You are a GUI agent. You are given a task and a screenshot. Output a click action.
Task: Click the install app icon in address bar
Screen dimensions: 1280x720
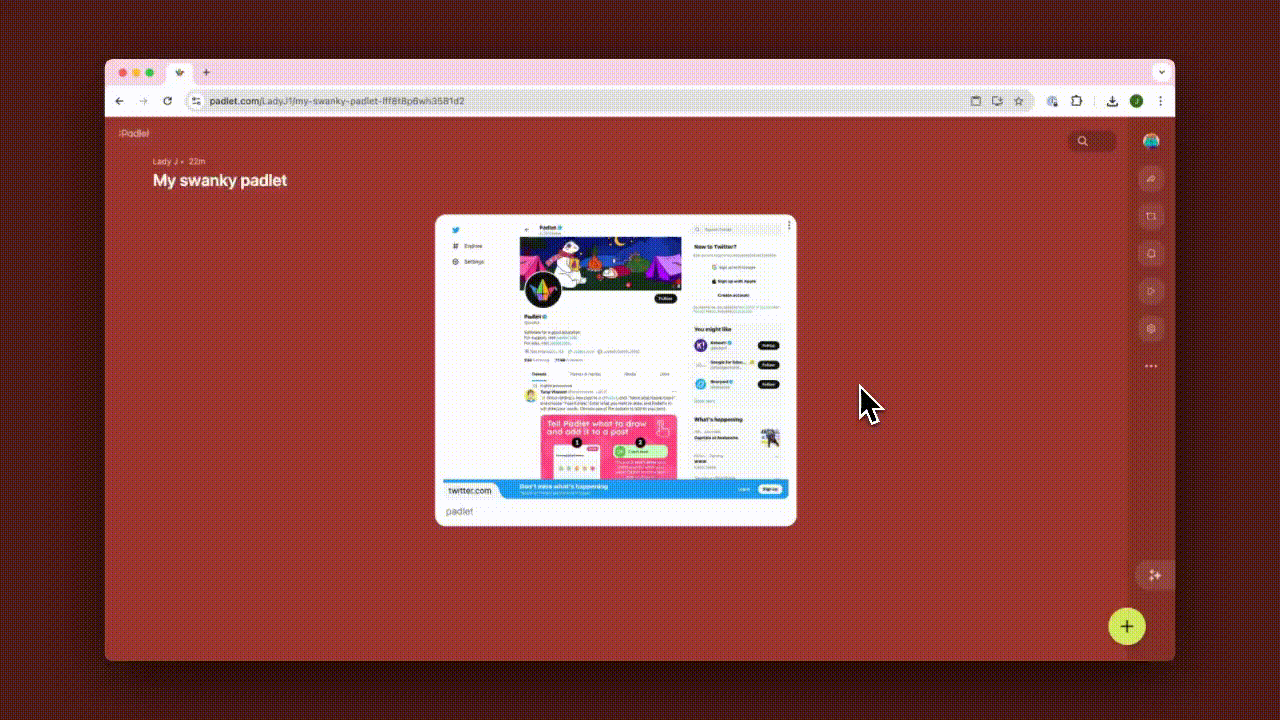pos(997,101)
